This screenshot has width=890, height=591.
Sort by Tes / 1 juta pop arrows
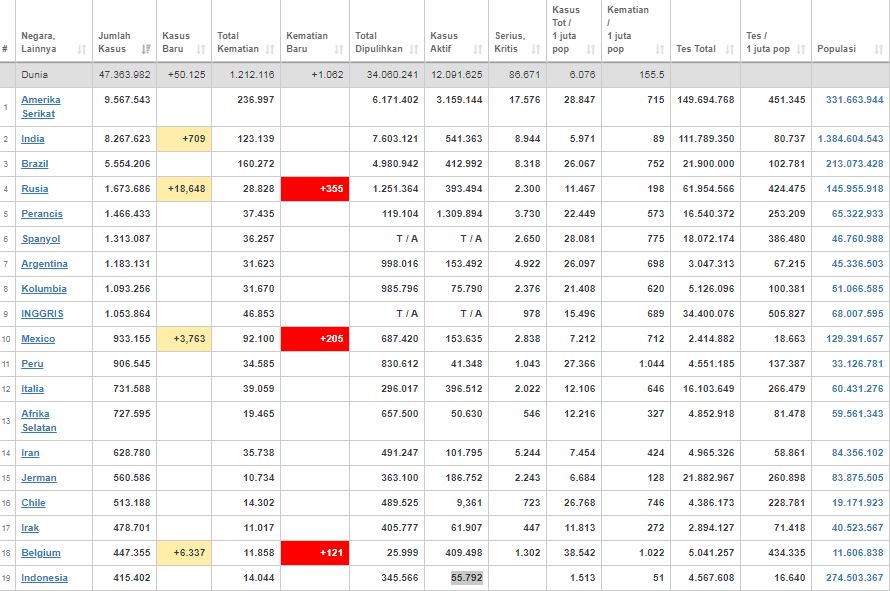(x=801, y=49)
